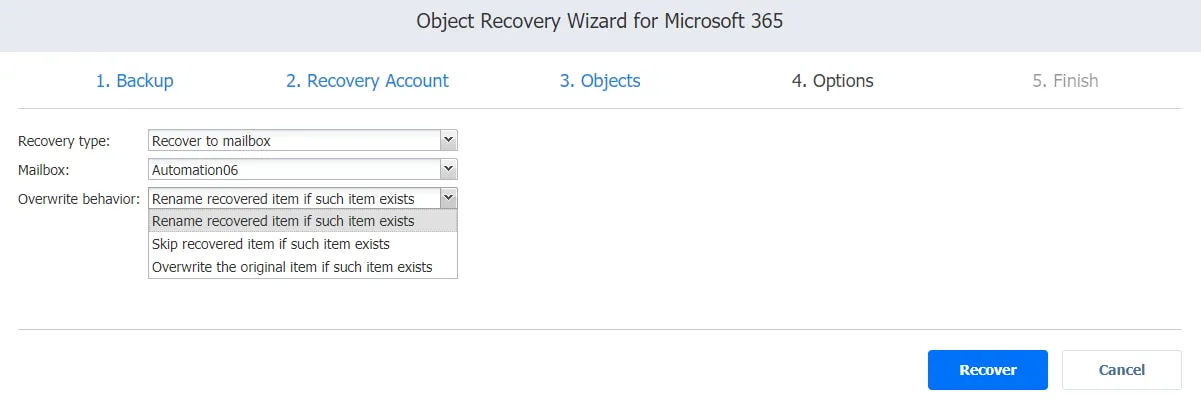1201x401 pixels.
Task: Jump to the Finish step
Action: (1065, 81)
